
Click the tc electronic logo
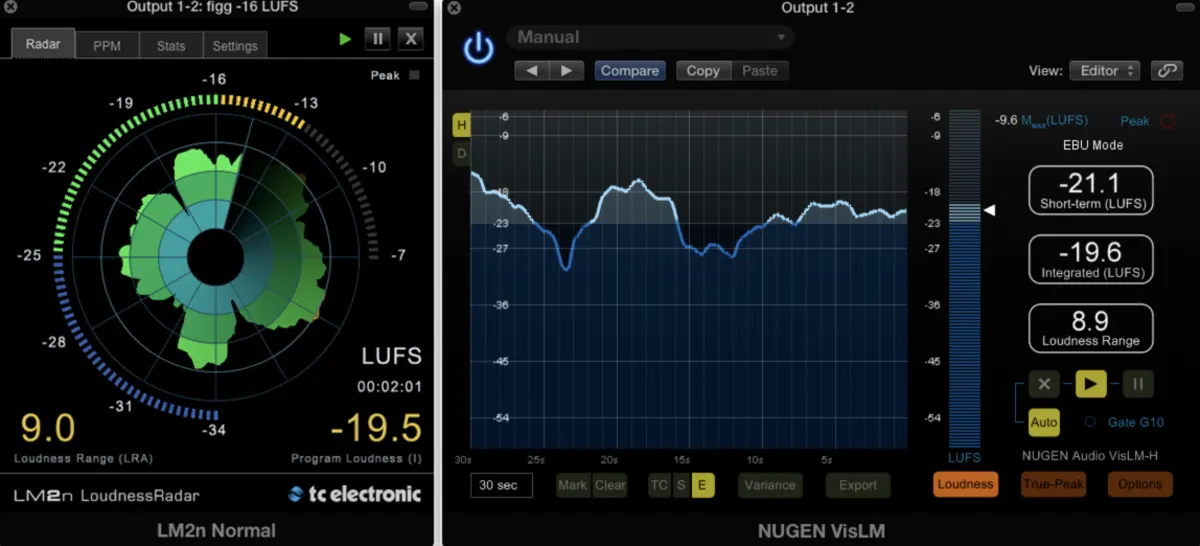coord(355,494)
